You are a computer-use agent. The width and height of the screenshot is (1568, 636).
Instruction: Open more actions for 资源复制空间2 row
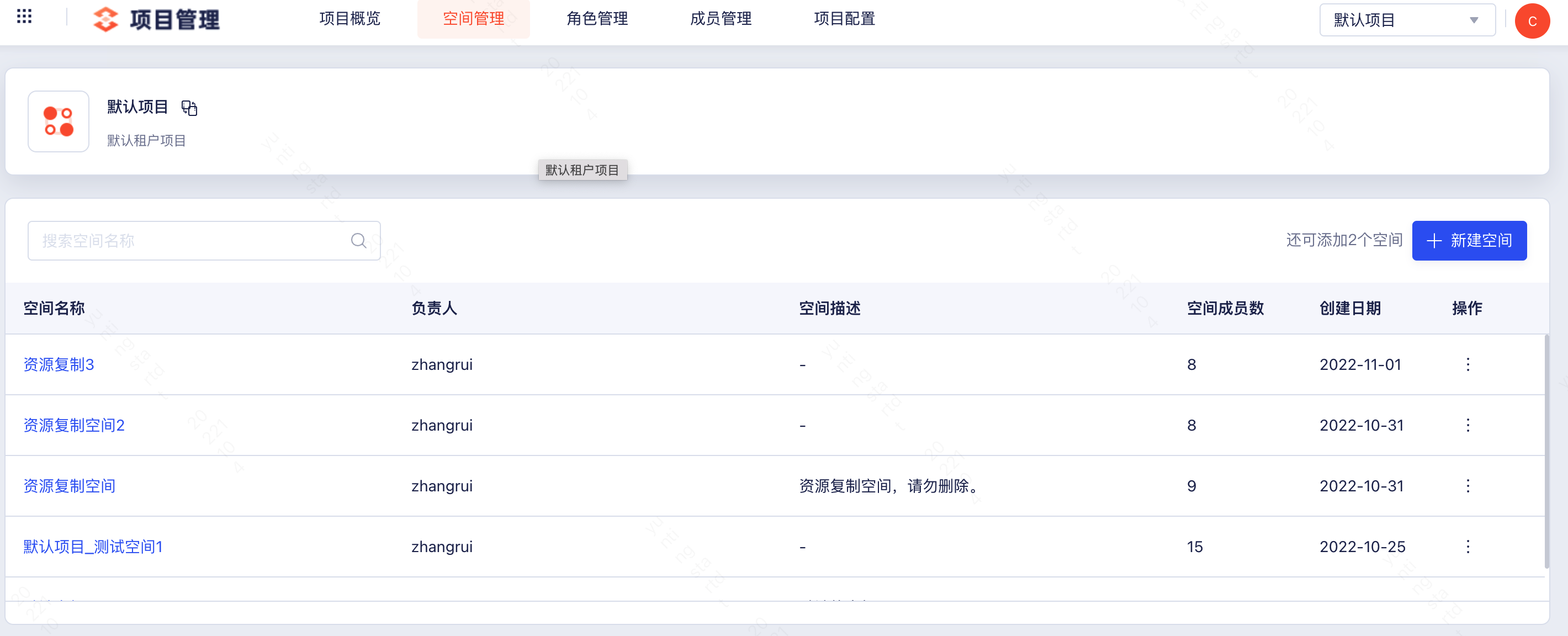[x=1468, y=426]
